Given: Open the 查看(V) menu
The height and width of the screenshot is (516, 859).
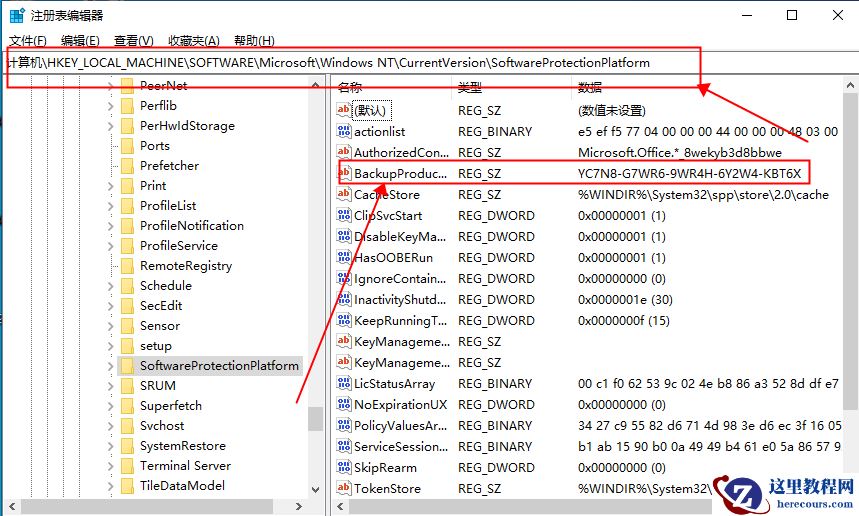Looking at the screenshot, I should pyautogui.click(x=134, y=41).
